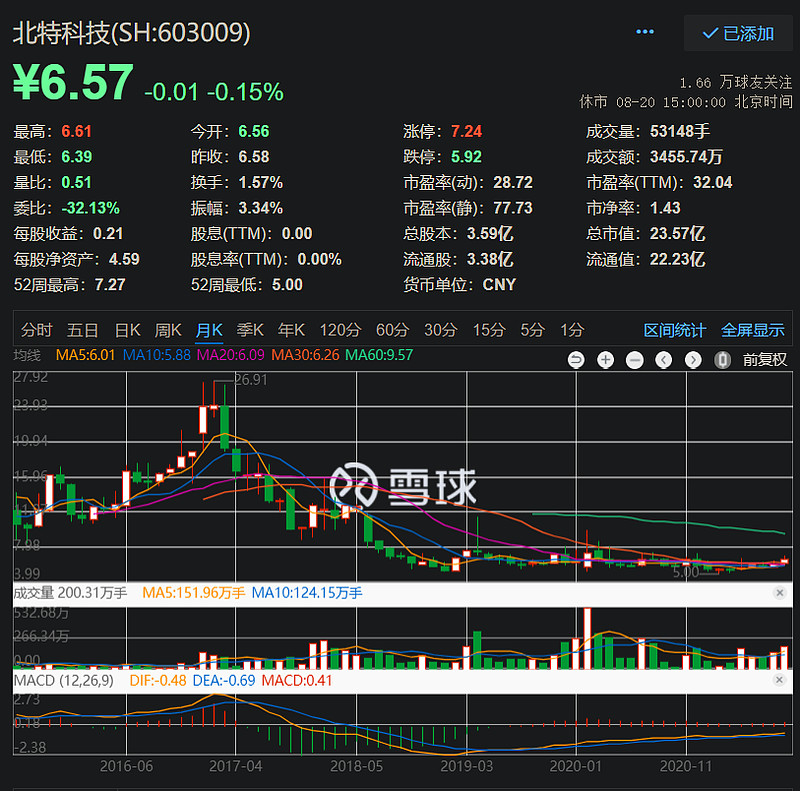Click the stock title 北特科技(SH:603009)
The image size is (800, 791).
(132, 33)
